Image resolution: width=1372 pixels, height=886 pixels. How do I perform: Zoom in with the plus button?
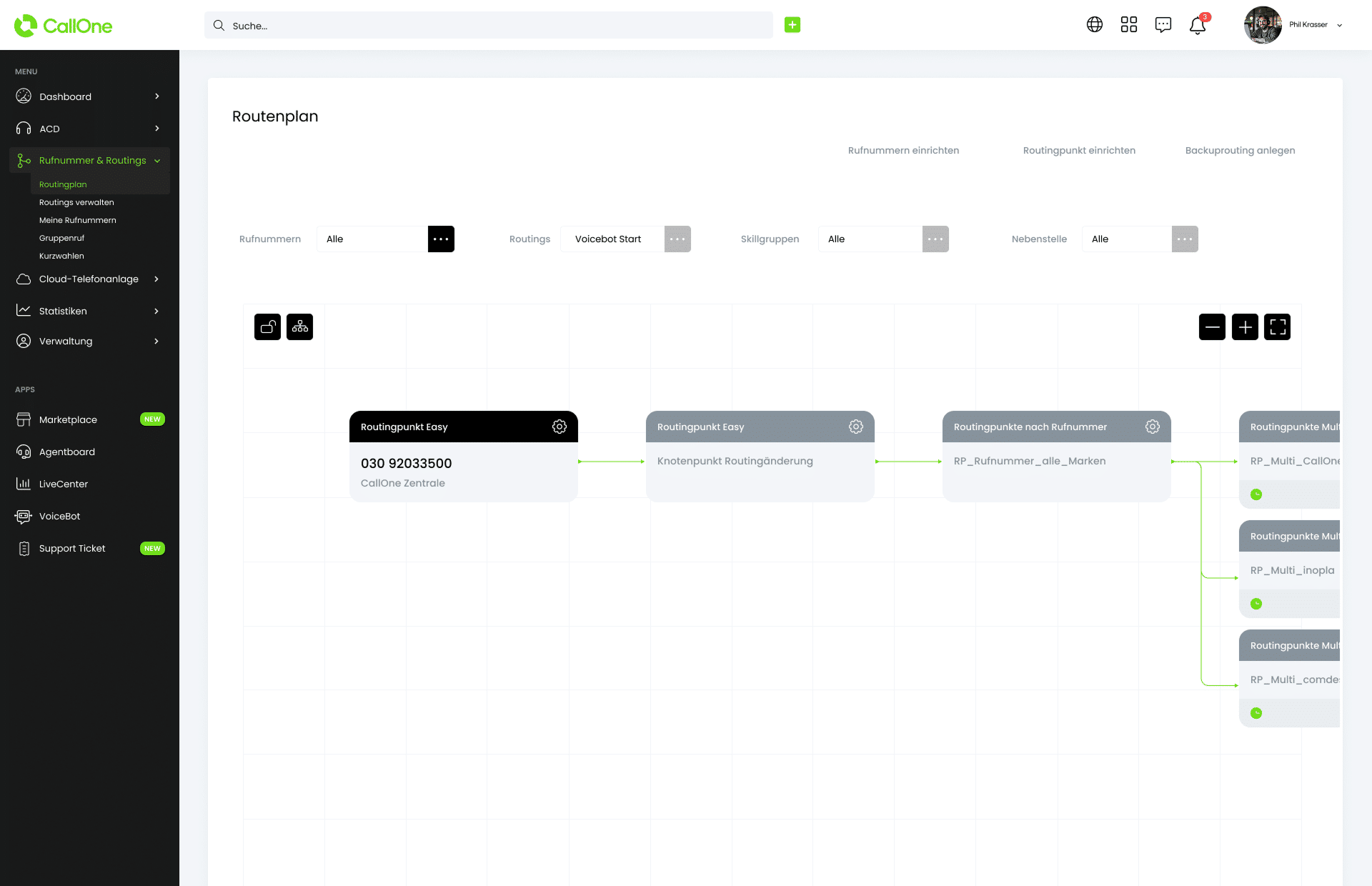point(1245,327)
